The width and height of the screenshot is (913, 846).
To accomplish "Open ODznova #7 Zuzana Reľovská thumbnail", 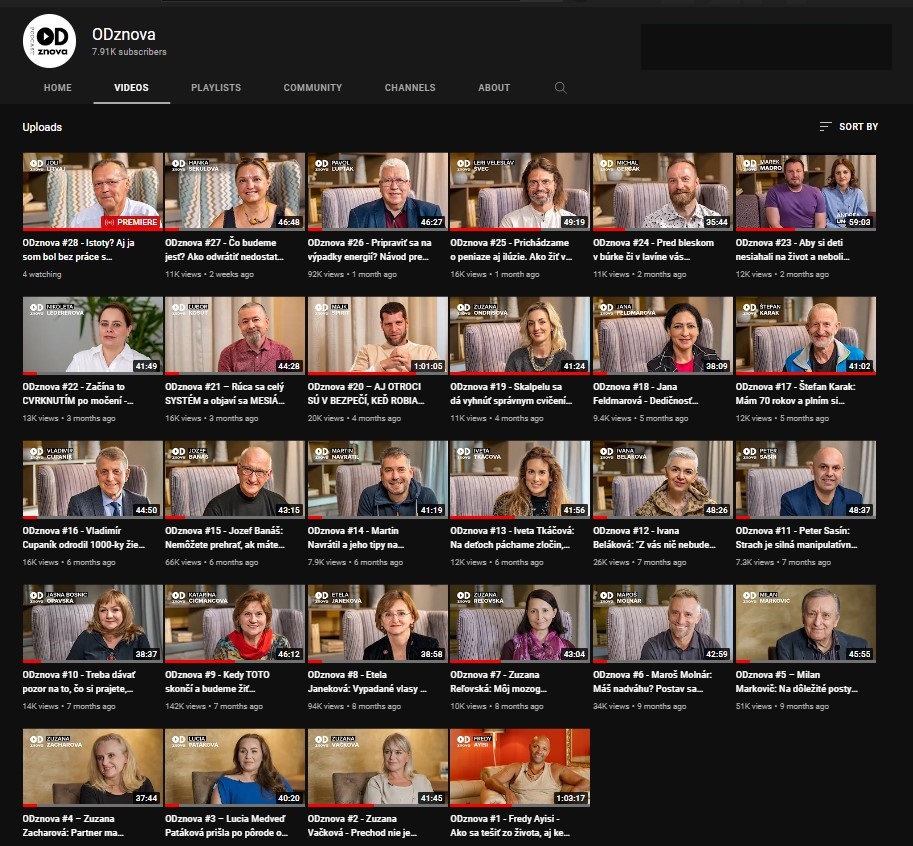I will (x=520, y=624).
